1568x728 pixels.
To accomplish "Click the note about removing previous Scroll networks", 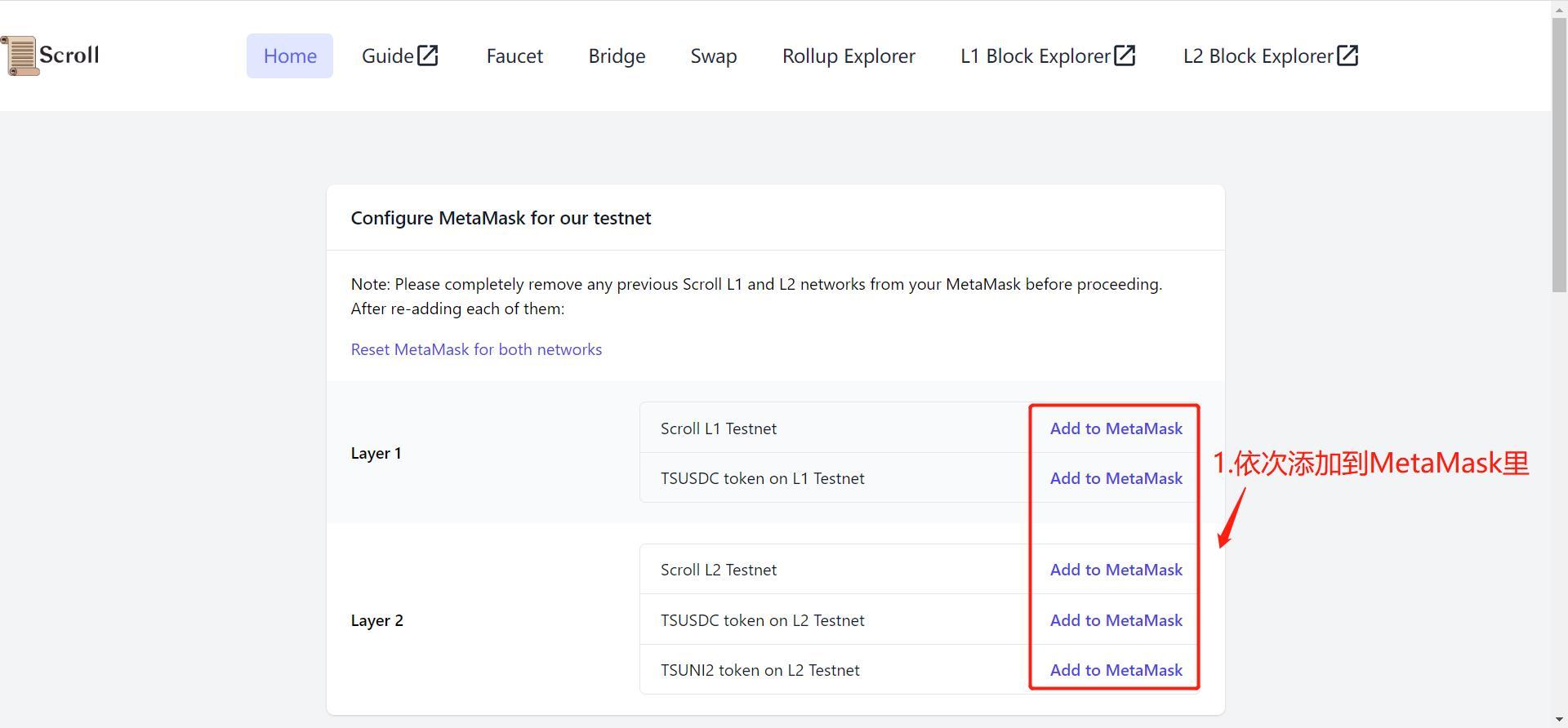I will tap(756, 296).
